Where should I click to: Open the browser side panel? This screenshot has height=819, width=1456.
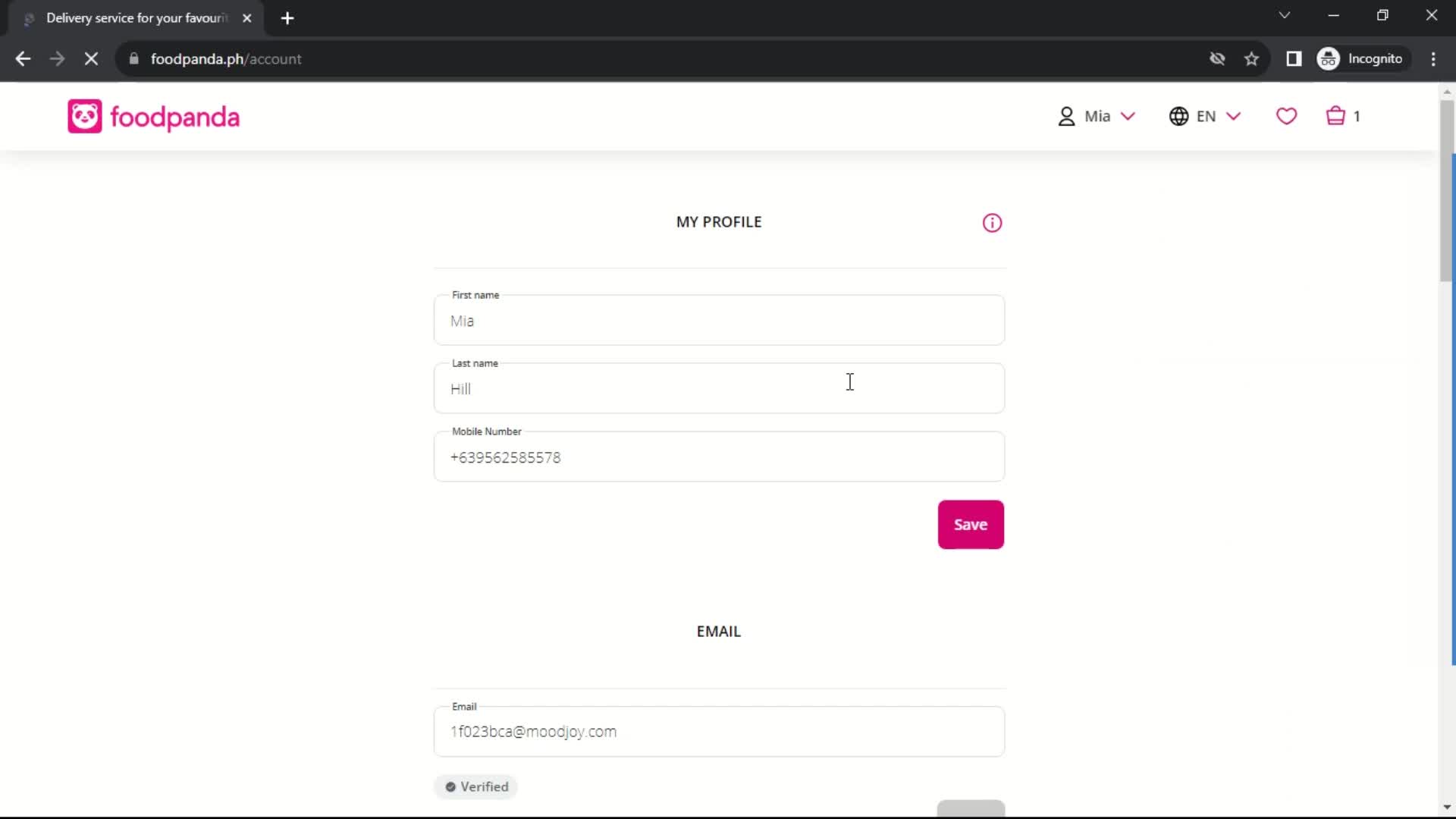1294,58
